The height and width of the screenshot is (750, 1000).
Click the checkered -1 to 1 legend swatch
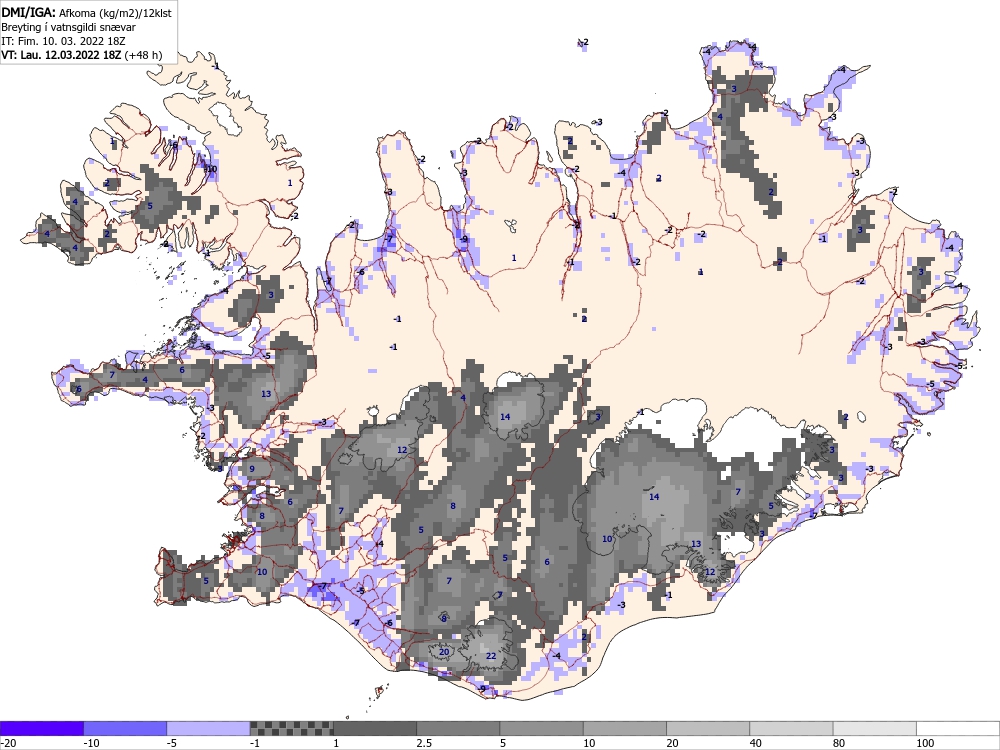pyautogui.click(x=291, y=728)
